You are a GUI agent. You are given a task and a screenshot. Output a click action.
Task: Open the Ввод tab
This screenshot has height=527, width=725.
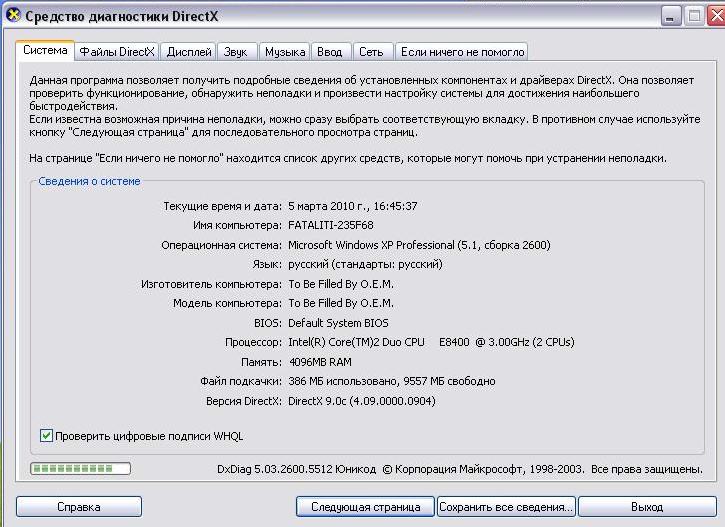click(x=330, y=52)
